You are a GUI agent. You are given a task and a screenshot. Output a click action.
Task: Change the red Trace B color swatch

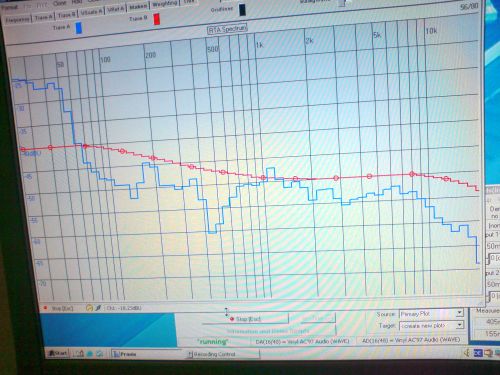[156, 19]
